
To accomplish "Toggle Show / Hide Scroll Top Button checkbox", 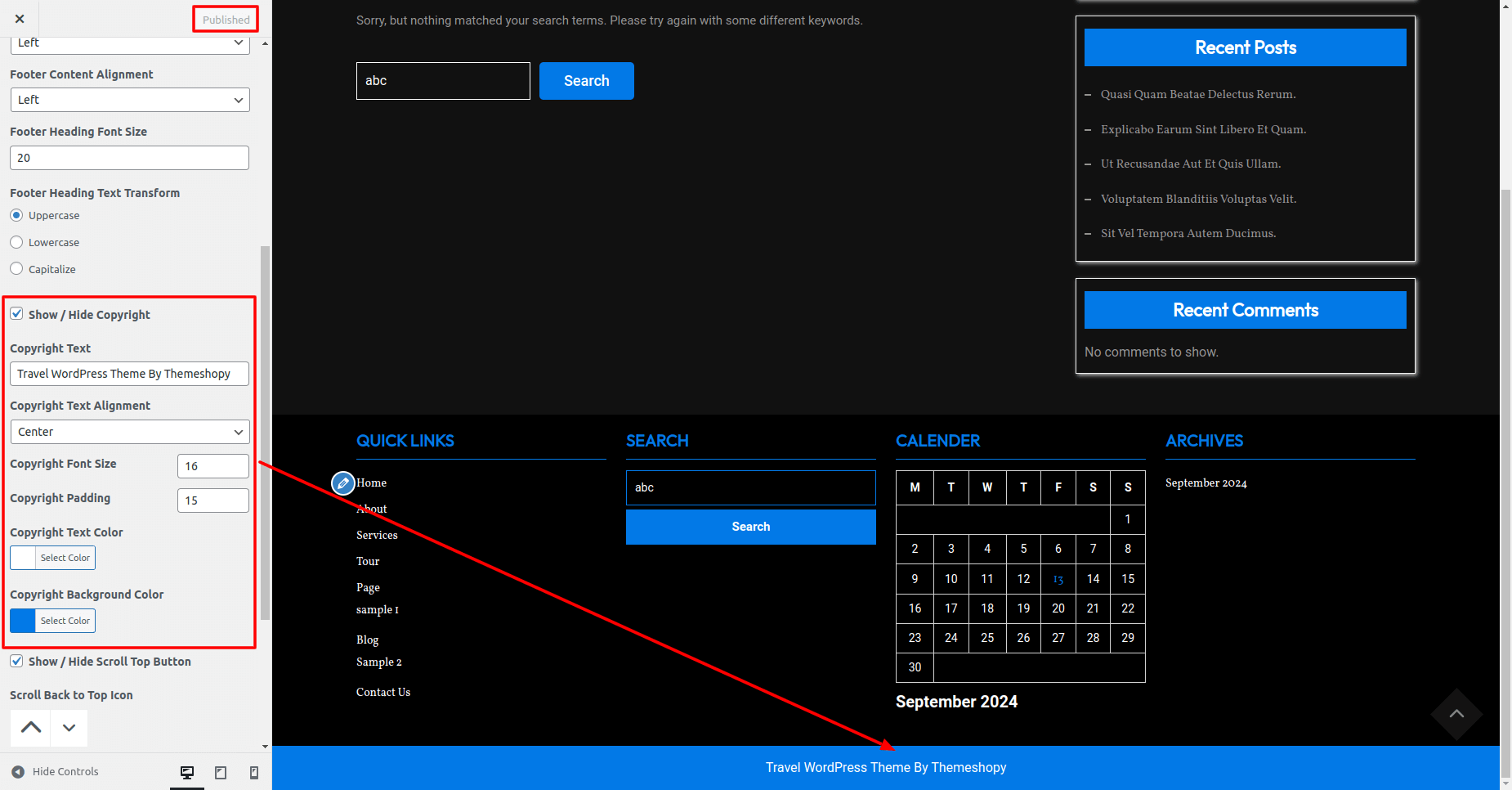I will [16, 661].
